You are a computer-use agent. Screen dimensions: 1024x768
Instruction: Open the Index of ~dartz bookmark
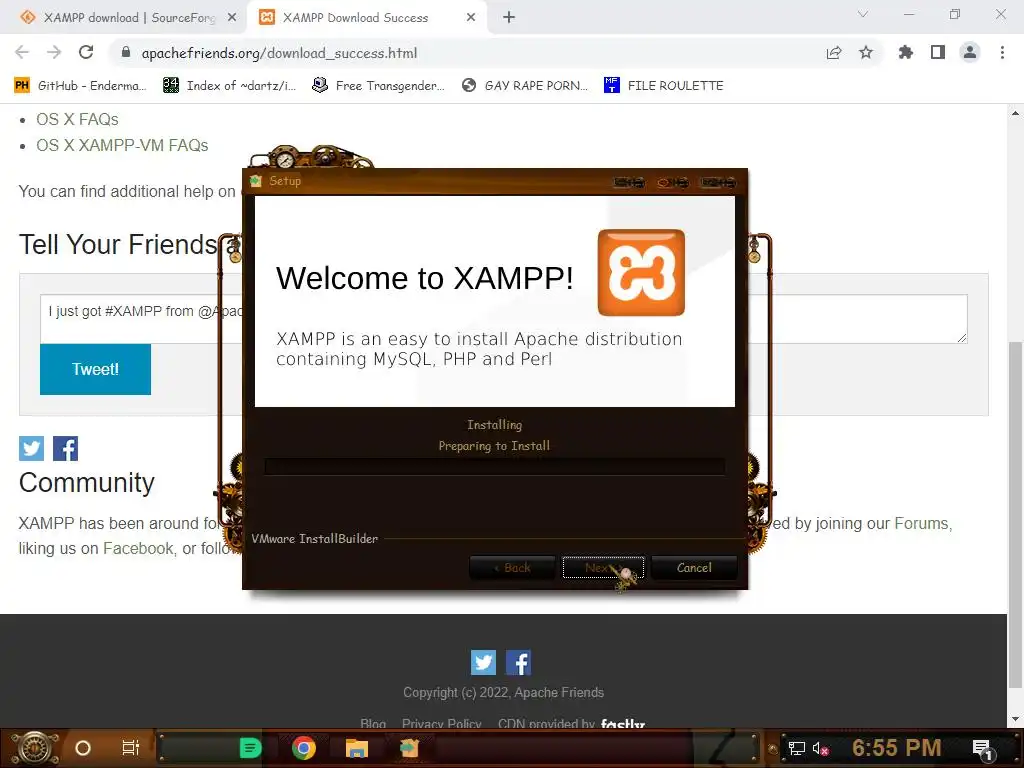click(230, 86)
